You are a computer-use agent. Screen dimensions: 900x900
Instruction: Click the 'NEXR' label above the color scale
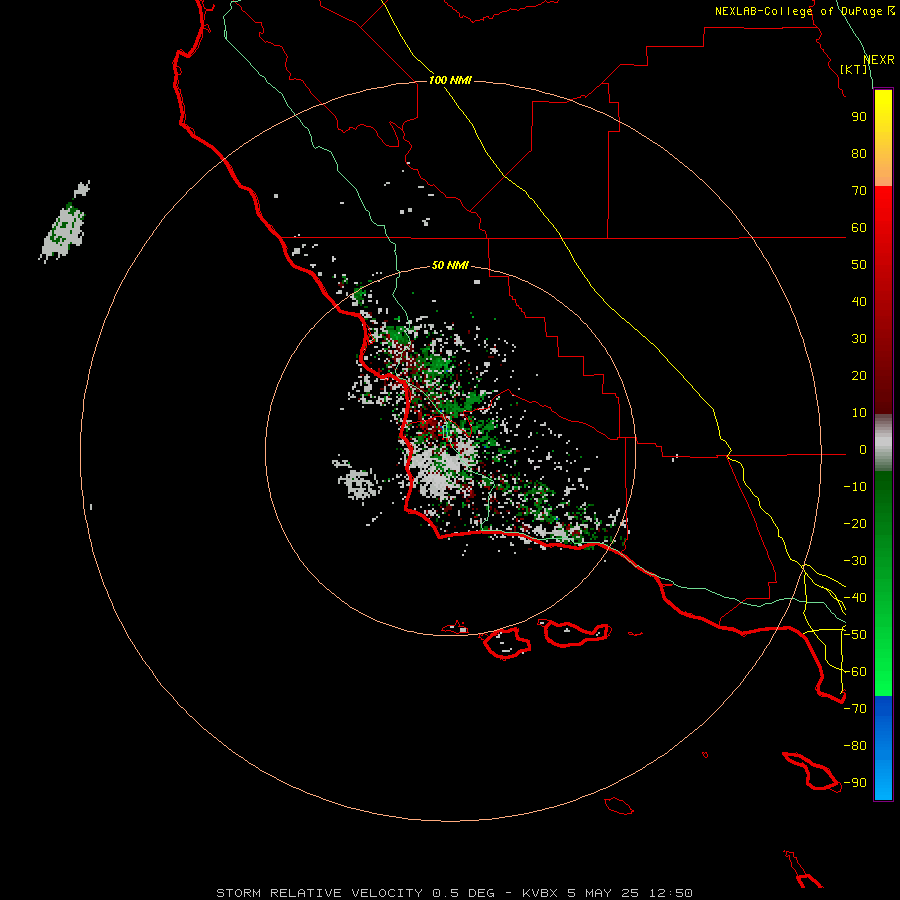[878, 60]
